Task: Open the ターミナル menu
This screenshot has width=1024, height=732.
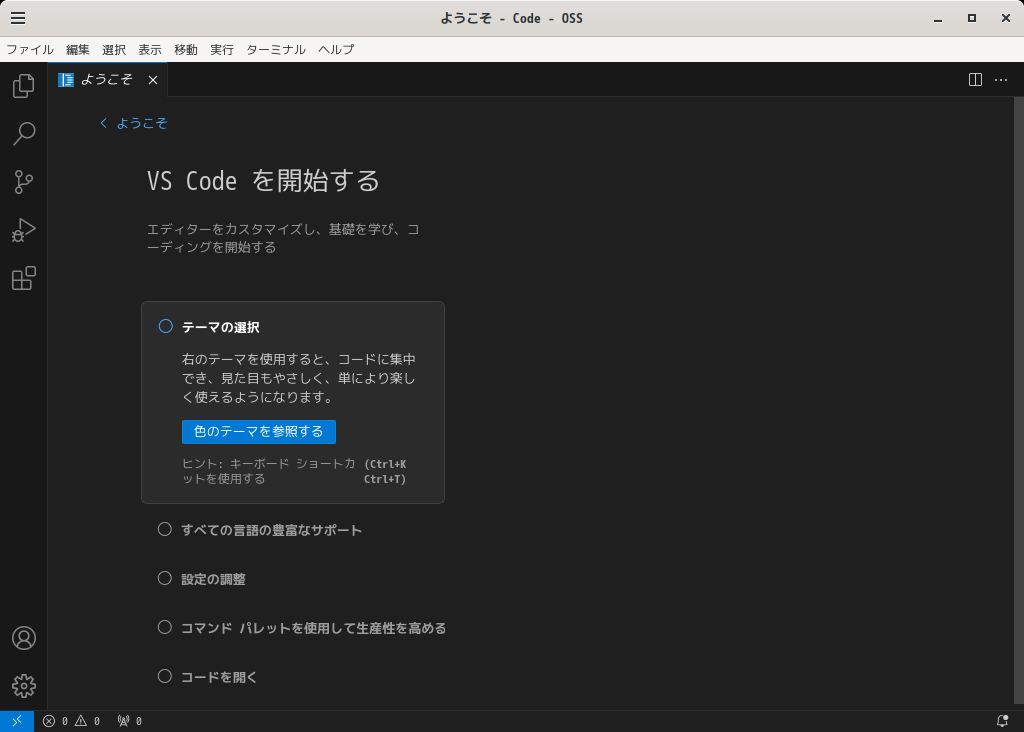Action: (x=276, y=50)
